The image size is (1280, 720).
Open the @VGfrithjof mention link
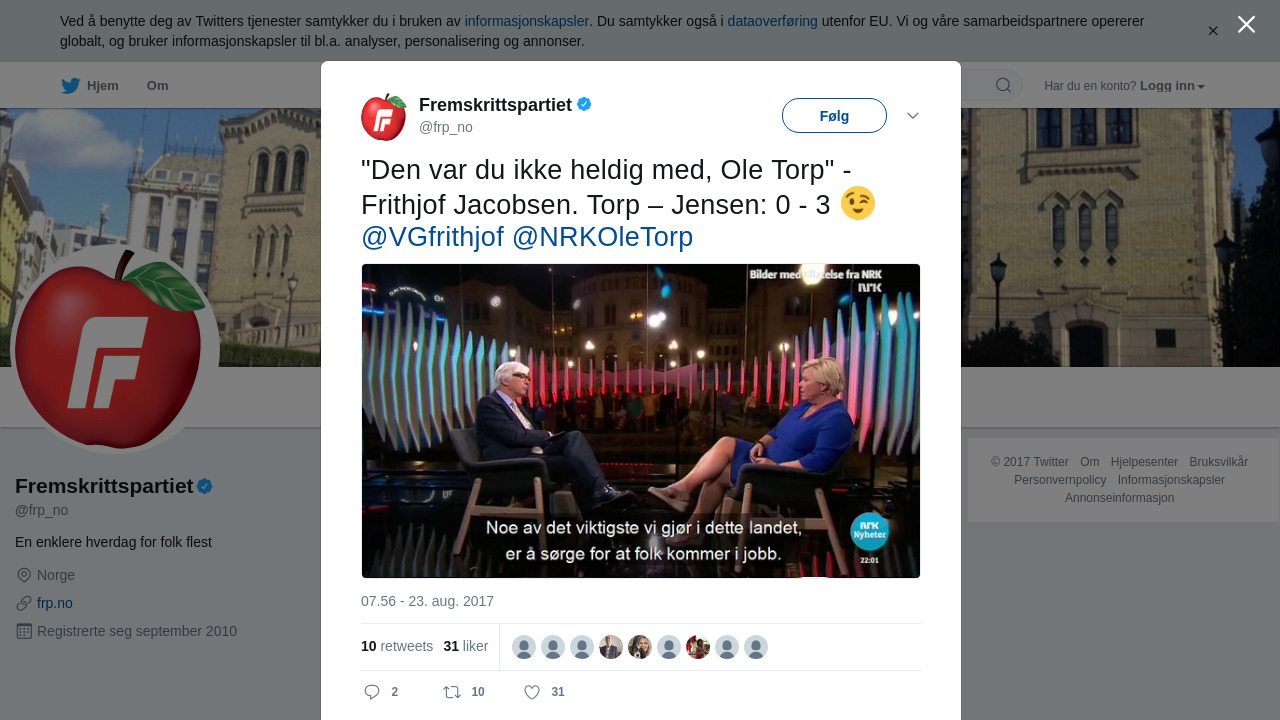point(432,237)
